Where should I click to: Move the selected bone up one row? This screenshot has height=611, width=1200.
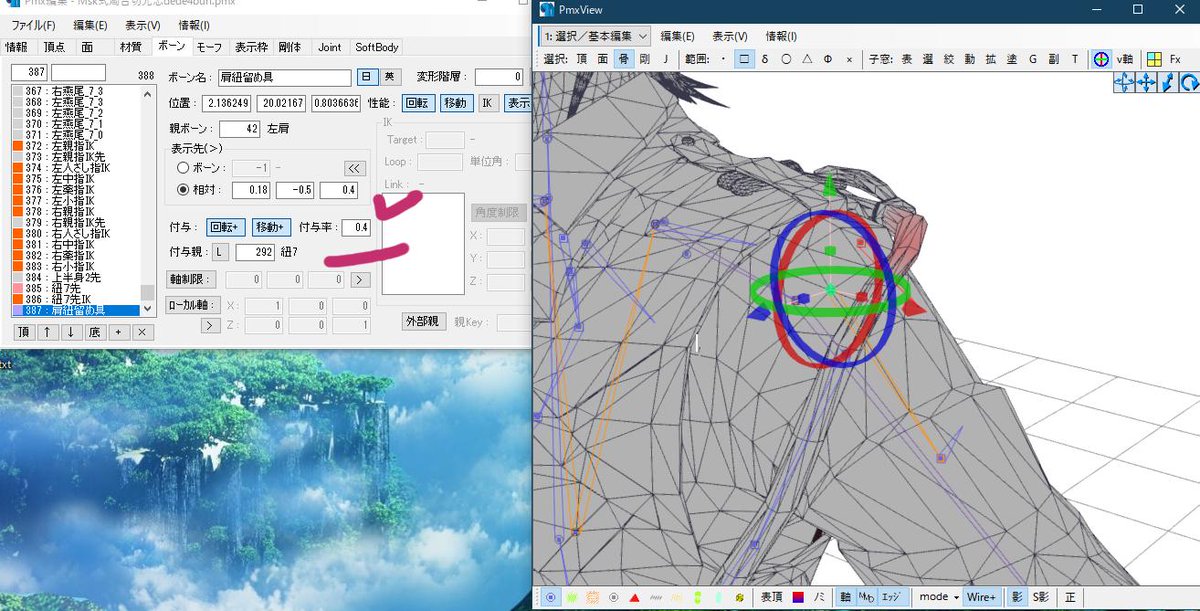coord(46,332)
